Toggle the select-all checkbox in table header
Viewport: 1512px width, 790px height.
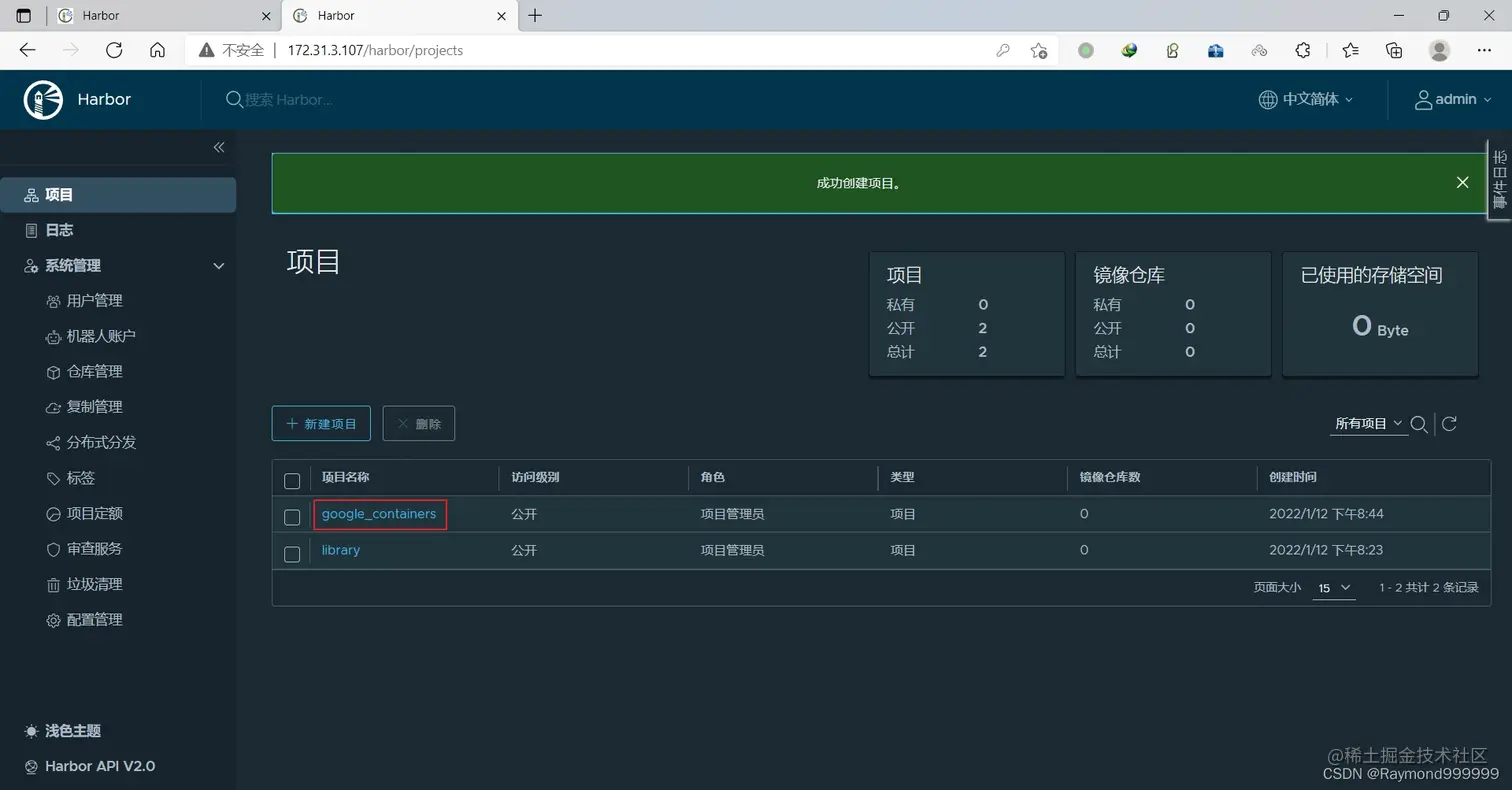(x=292, y=481)
